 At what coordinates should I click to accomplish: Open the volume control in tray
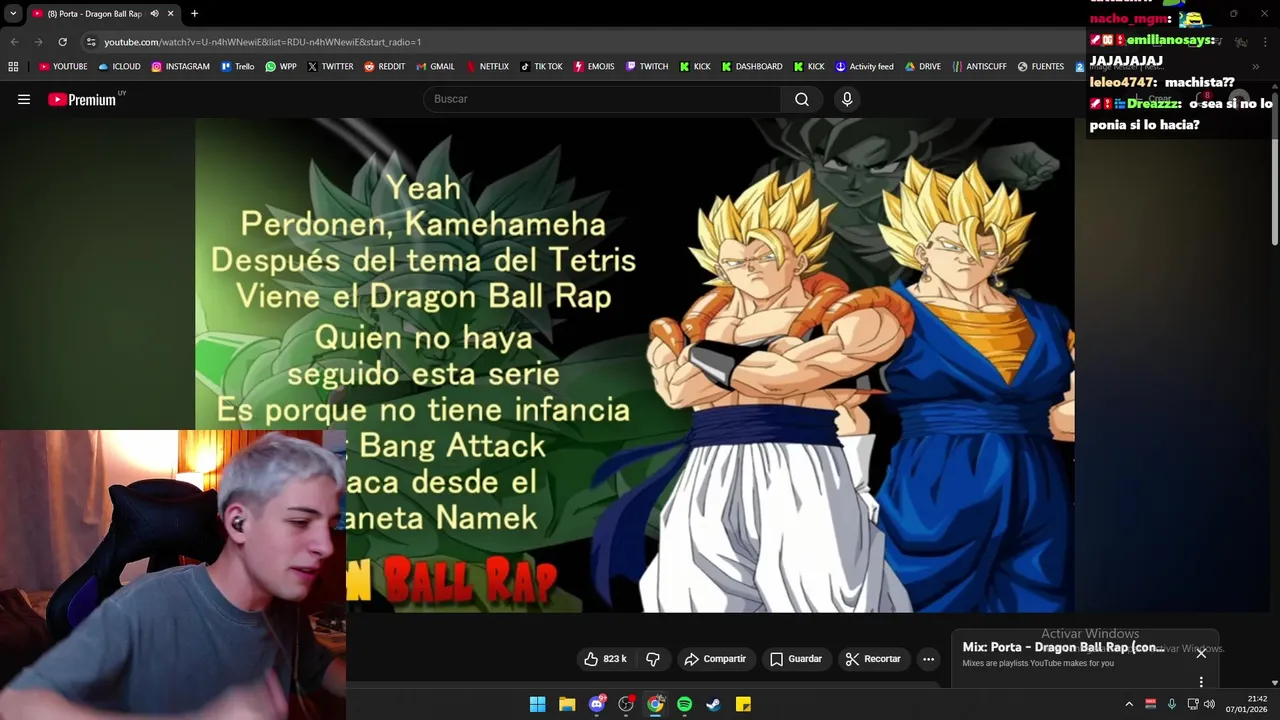[x=1209, y=704]
